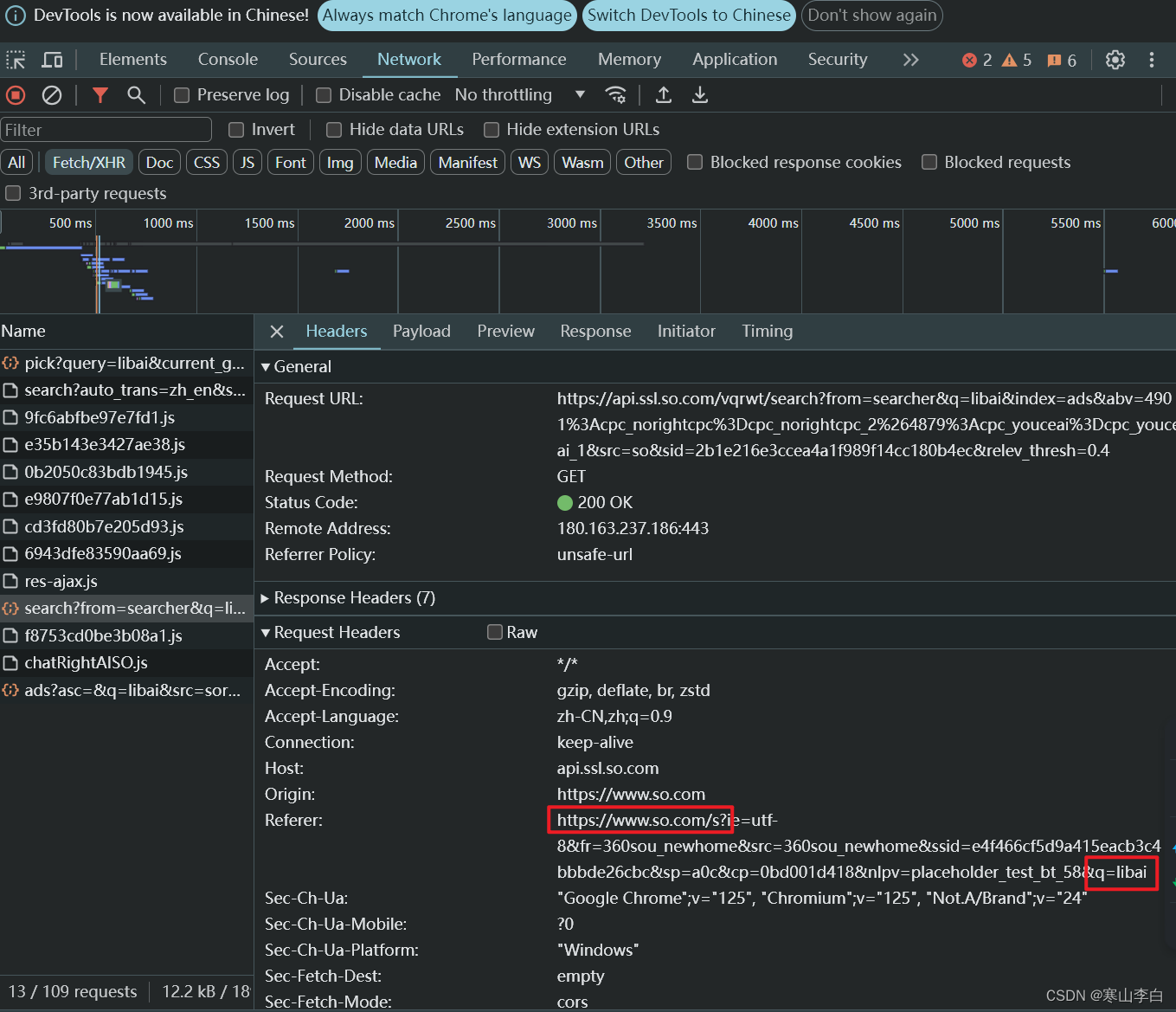This screenshot has height=1012, width=1176.
Task: Click Always match Chrome's language
Action: 447,16
